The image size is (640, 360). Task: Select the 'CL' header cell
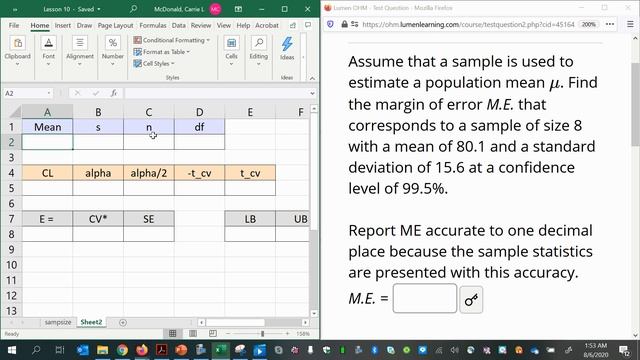(x=47, y=173)
